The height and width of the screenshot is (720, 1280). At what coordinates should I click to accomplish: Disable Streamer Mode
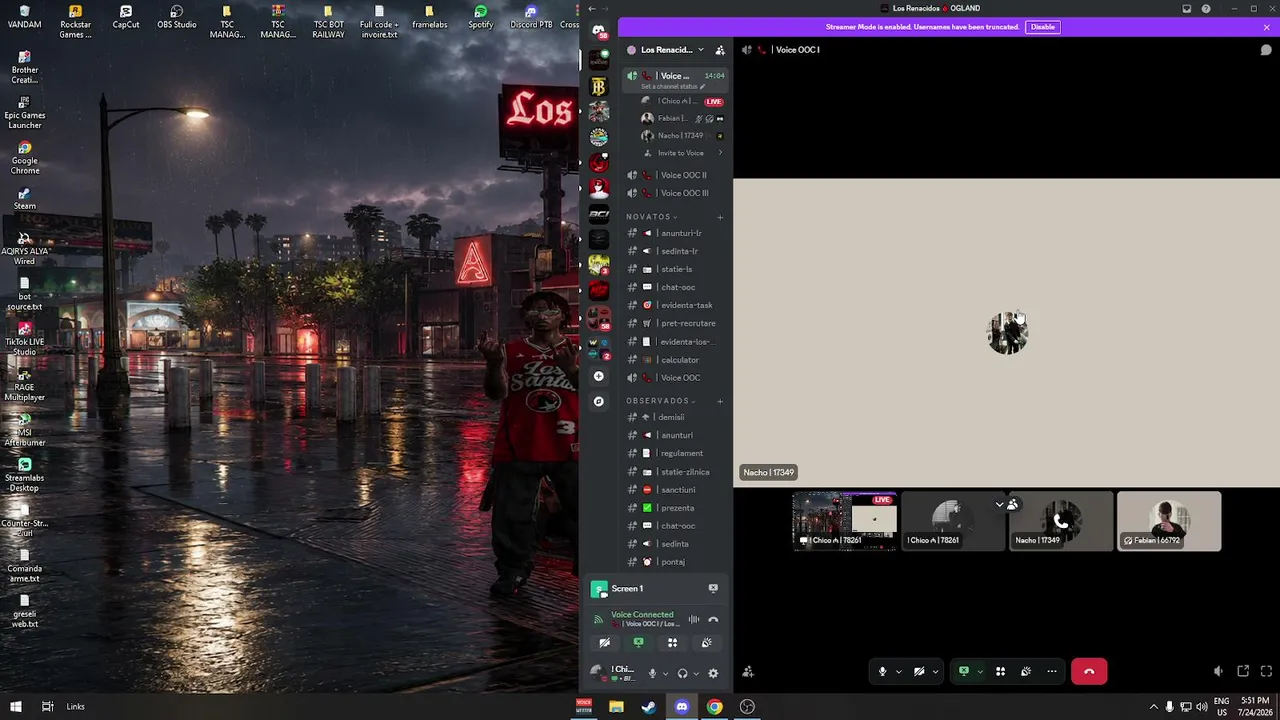point(1043,27)
